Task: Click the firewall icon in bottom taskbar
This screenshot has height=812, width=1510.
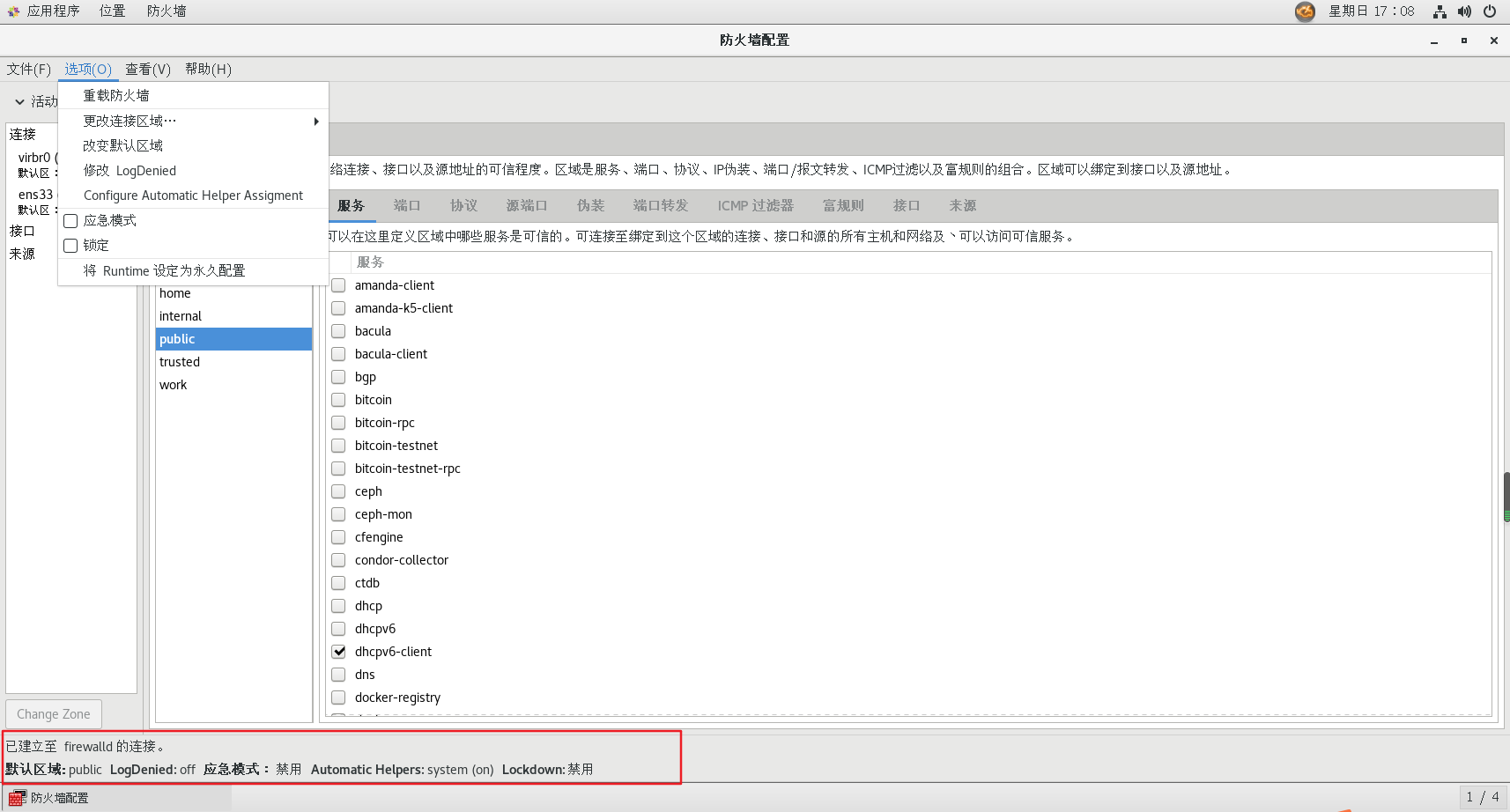Action: coord(16,798)
